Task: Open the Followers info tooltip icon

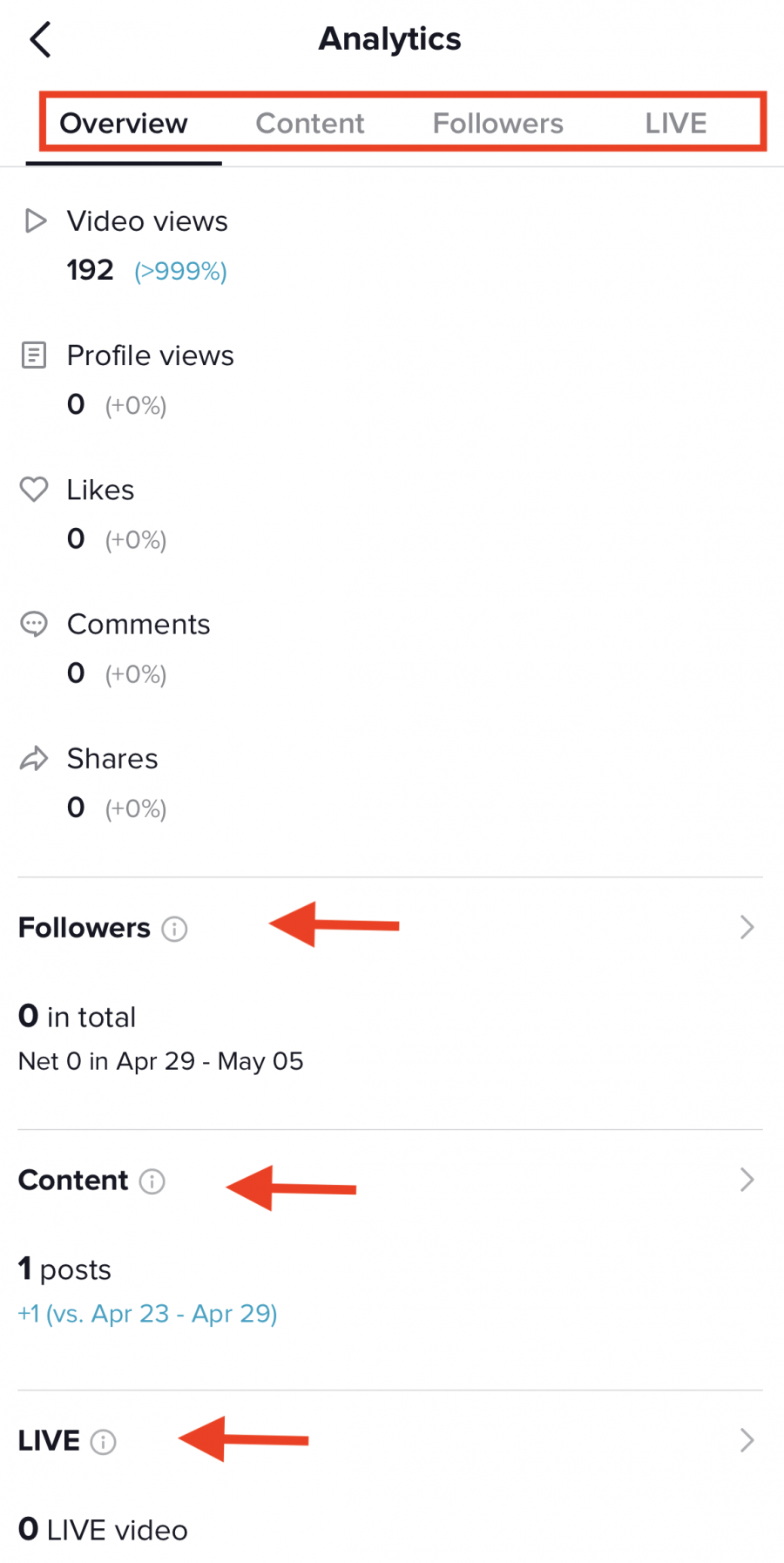Action: click(x=176, y=929)
